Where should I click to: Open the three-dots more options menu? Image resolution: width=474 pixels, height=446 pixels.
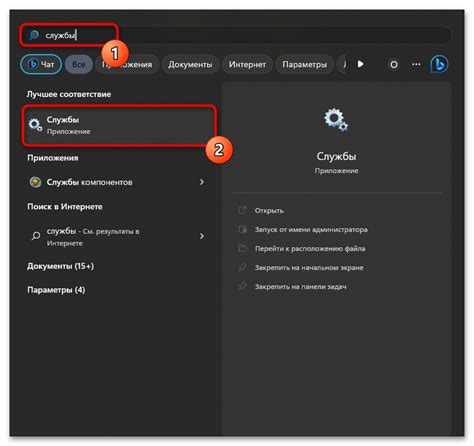tap(416, 64)
